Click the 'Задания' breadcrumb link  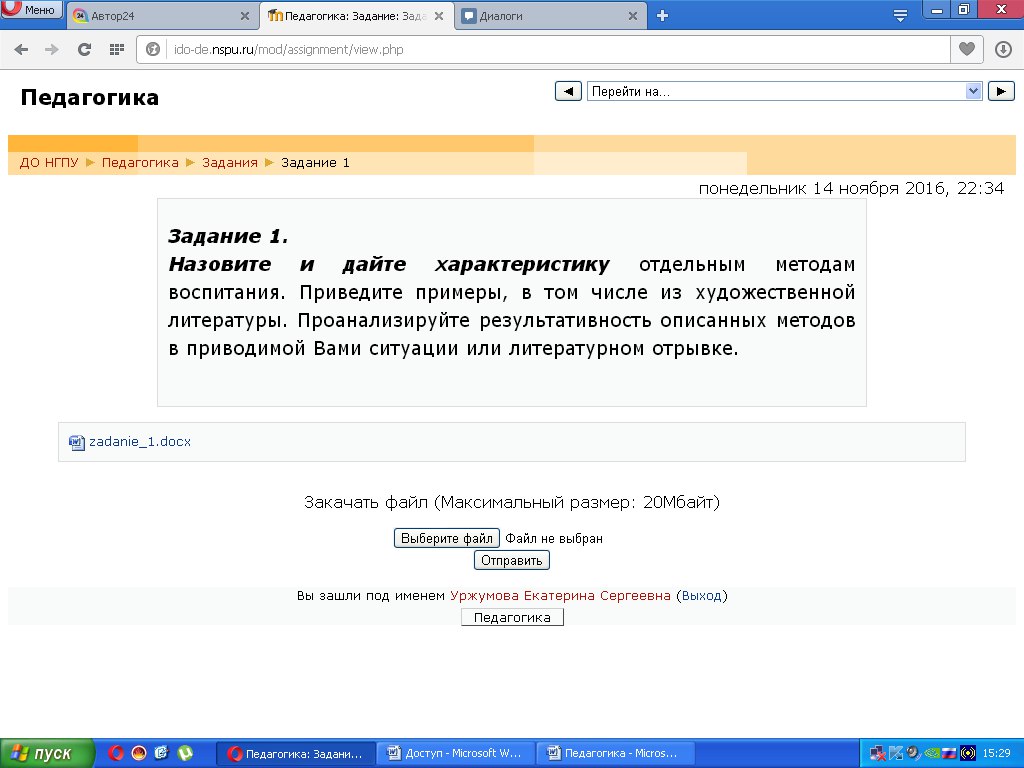(230, 162)
